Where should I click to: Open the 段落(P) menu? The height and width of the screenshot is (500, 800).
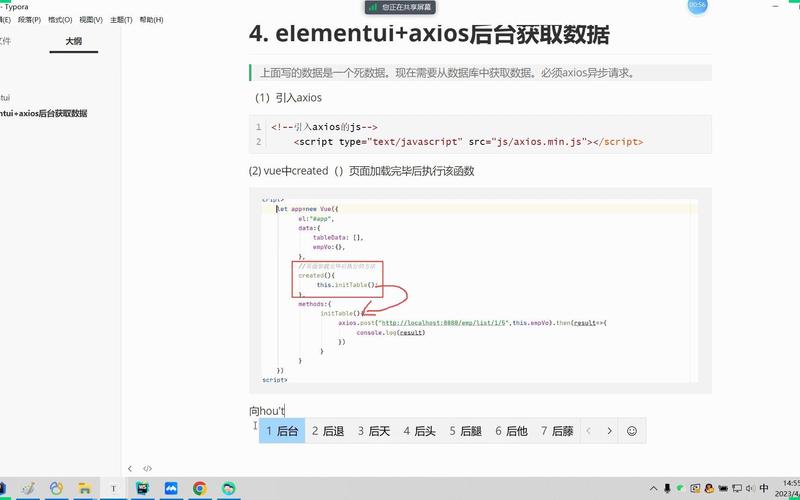pyautogui.click(x=29, y=20)
